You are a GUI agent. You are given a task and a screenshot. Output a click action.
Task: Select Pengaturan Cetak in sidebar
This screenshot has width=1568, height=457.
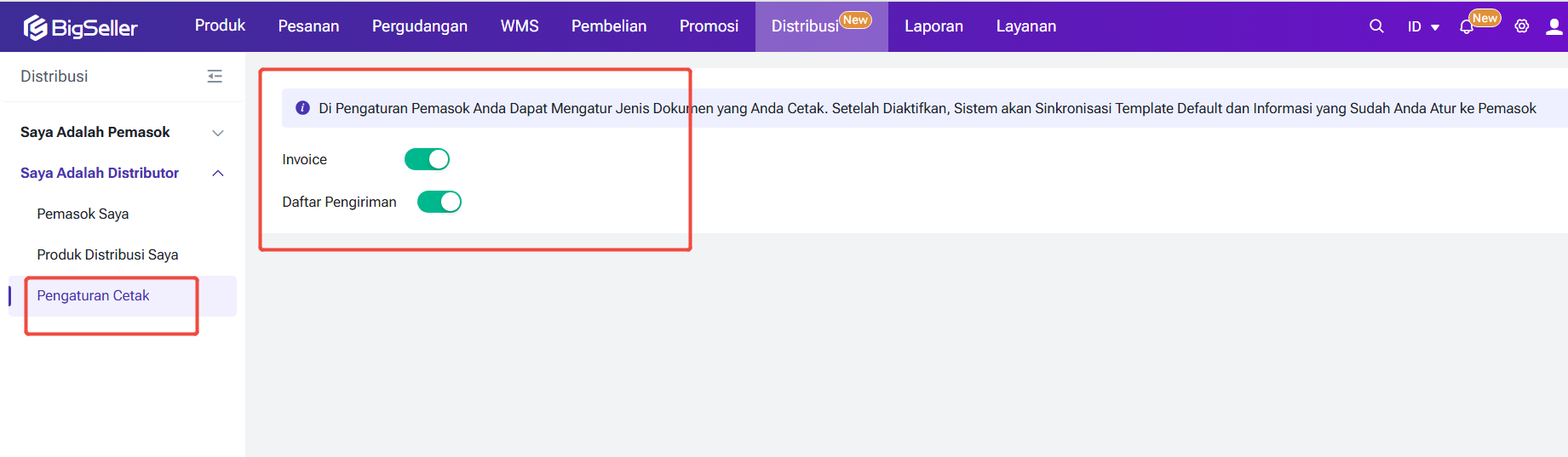pyautogui.click(x=93, y=295)
